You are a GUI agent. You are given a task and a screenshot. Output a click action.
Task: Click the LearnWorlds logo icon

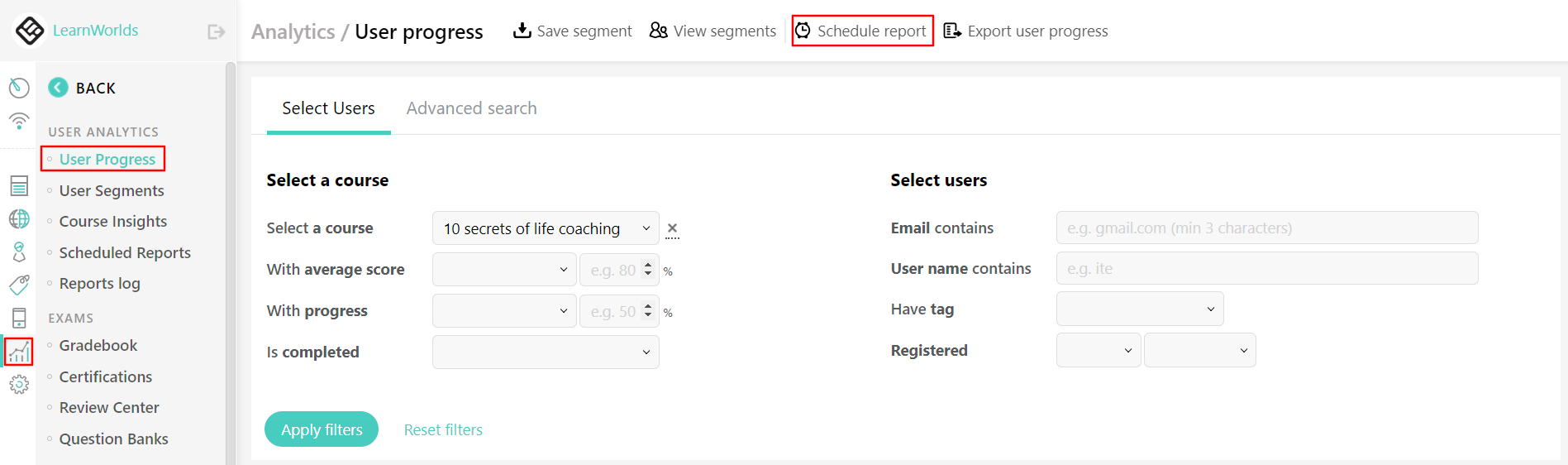click(x=30, y=31)
